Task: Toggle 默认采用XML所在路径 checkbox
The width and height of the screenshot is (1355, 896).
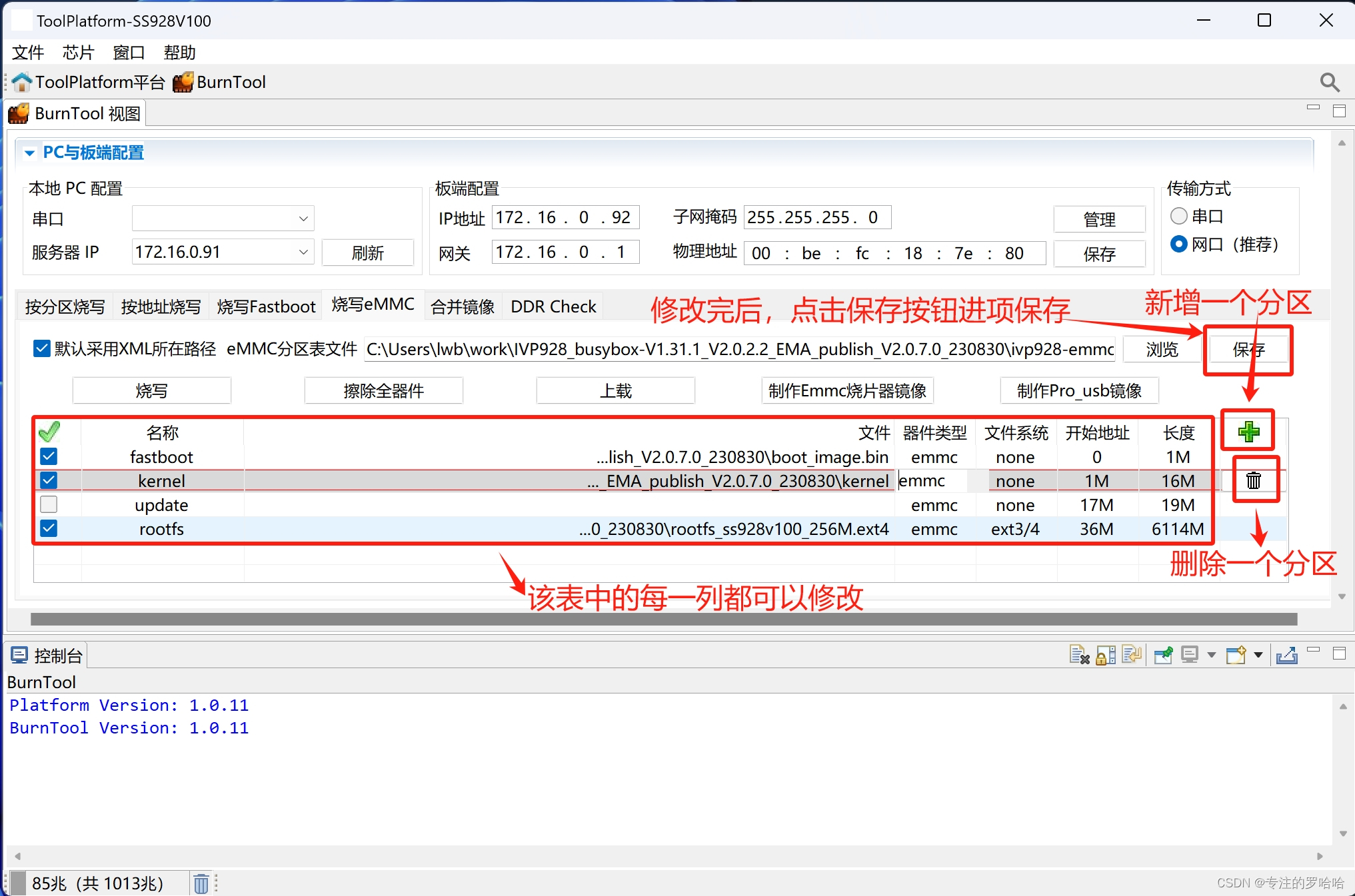Action: 41,348
